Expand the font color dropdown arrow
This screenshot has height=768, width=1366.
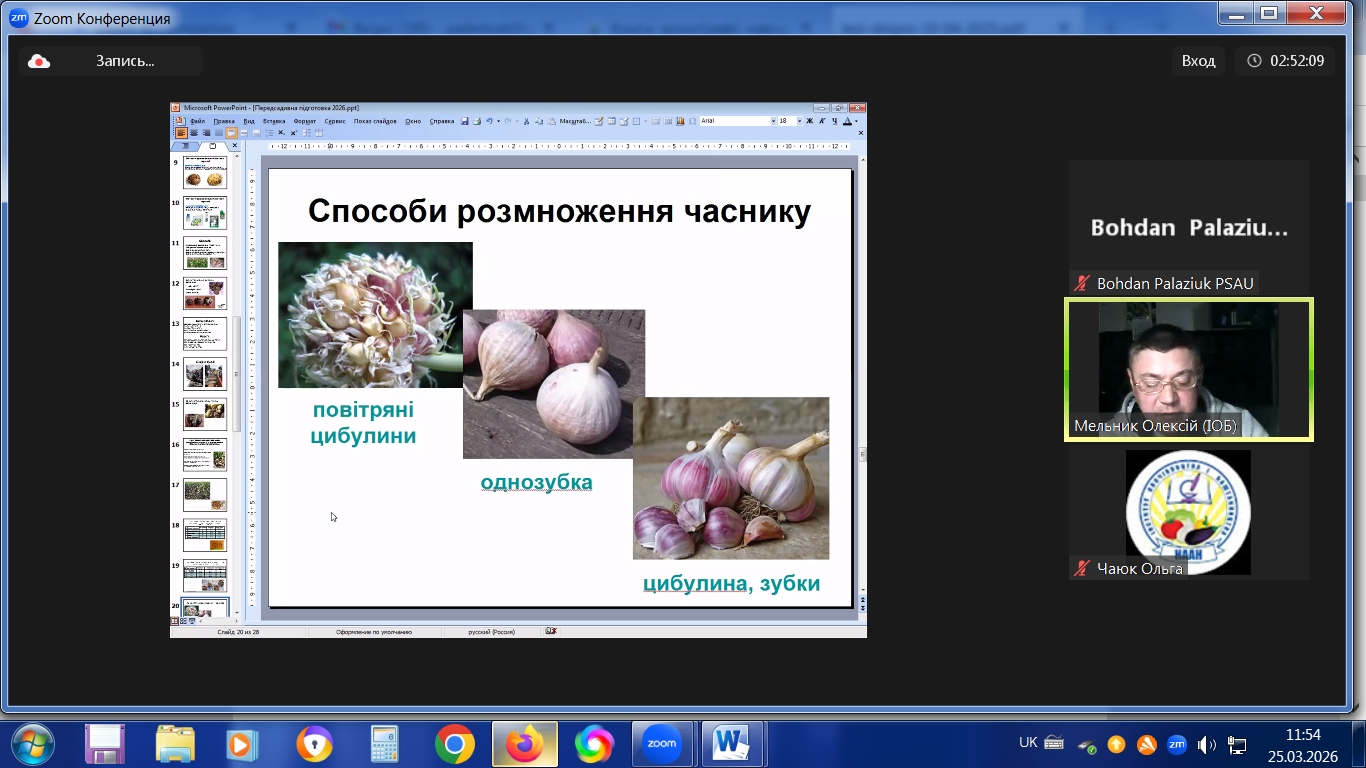click(x=857, y=121)
